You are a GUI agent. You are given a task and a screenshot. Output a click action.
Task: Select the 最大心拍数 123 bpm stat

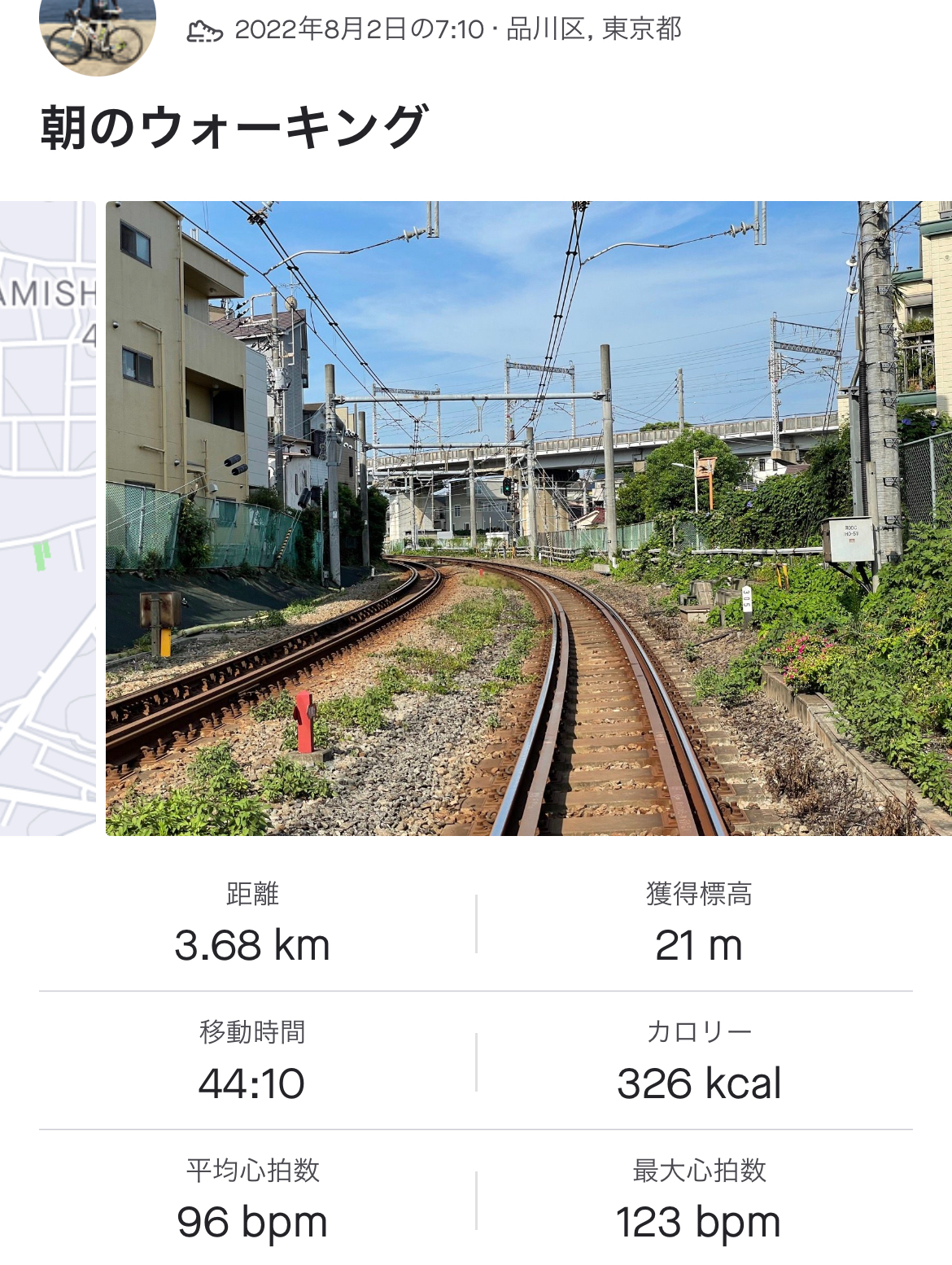click(x=699, y=1200)
